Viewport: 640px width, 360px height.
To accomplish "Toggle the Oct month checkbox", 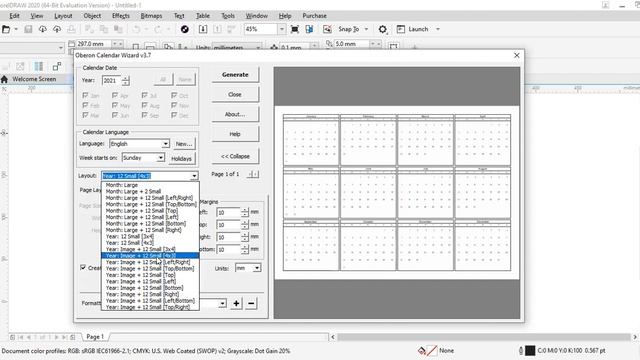I will tap(174, 96).
